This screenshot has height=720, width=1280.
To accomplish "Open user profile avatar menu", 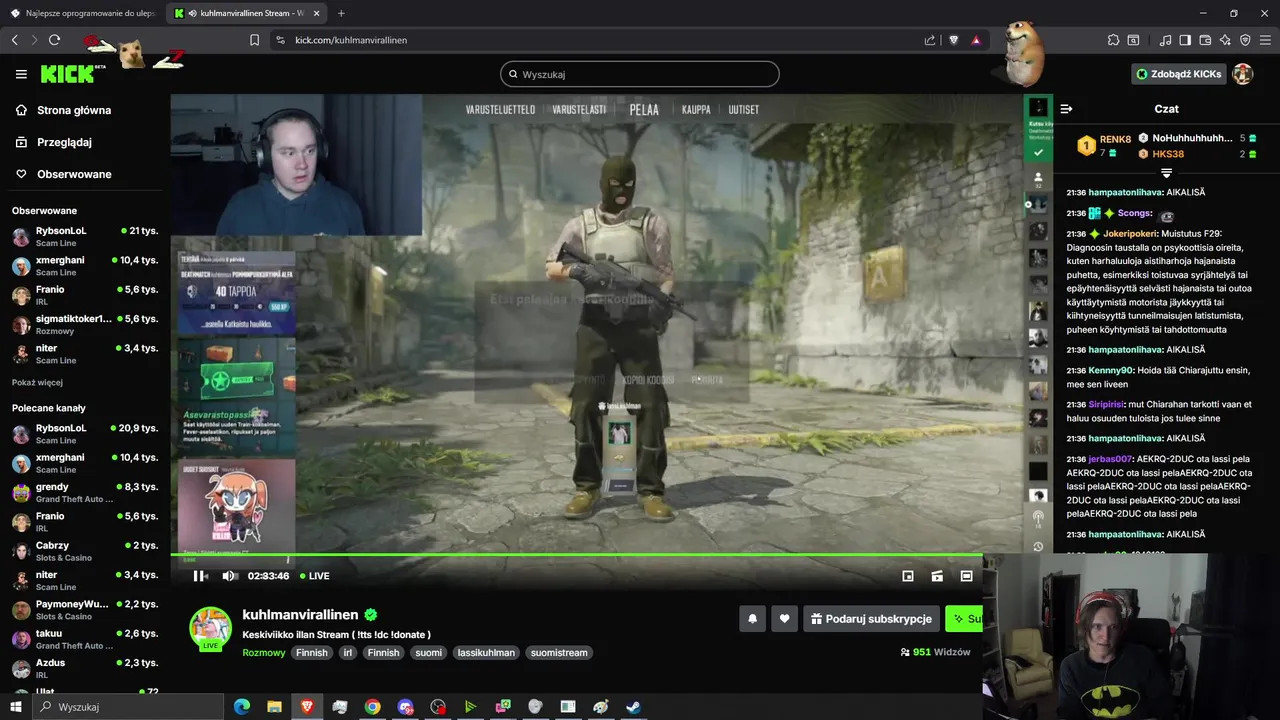I will pos(1243,74).
